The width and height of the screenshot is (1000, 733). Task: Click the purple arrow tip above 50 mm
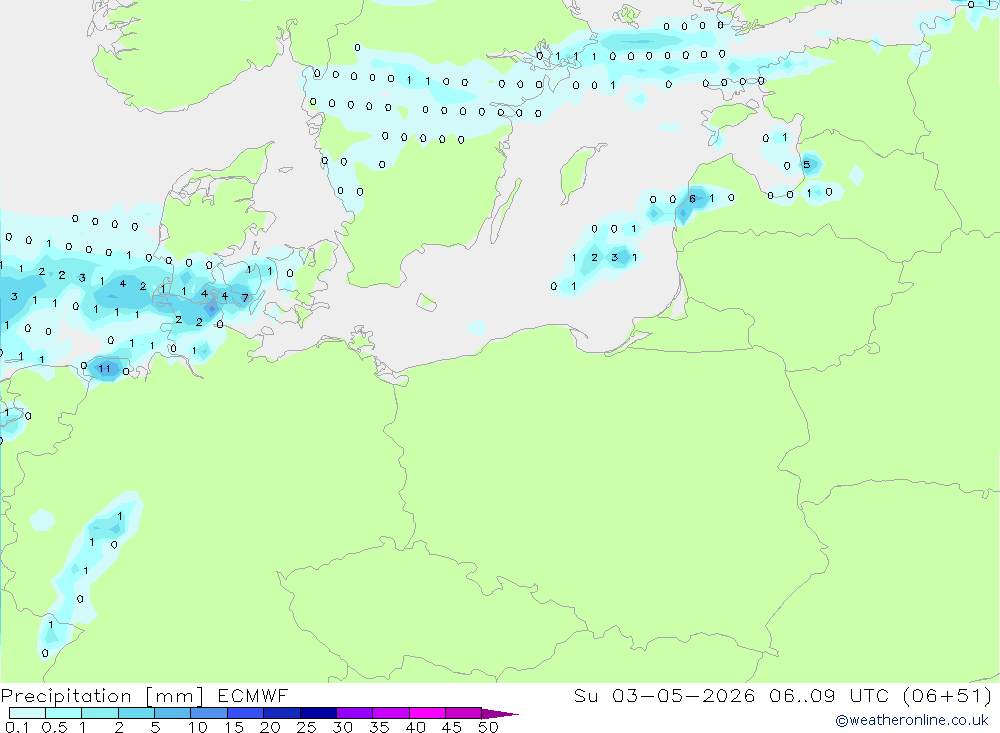500,714
